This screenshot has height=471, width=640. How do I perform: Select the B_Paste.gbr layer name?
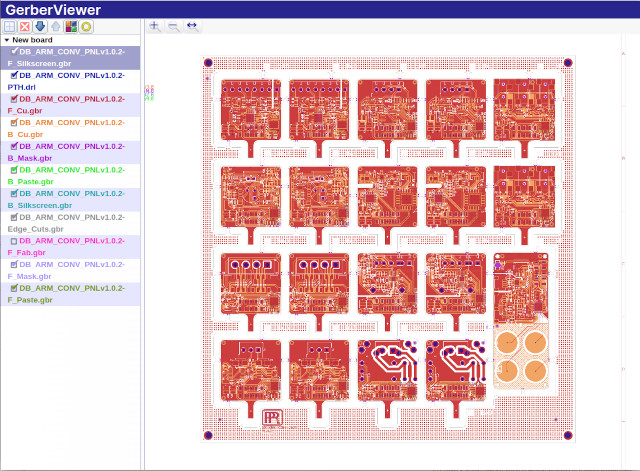pos(30,181)
